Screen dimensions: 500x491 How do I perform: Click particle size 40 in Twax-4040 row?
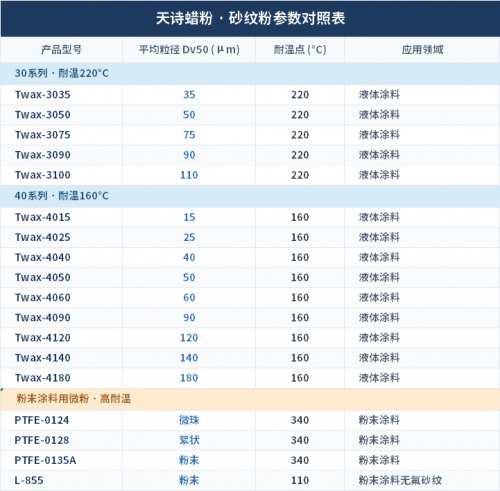pos(189,257)
